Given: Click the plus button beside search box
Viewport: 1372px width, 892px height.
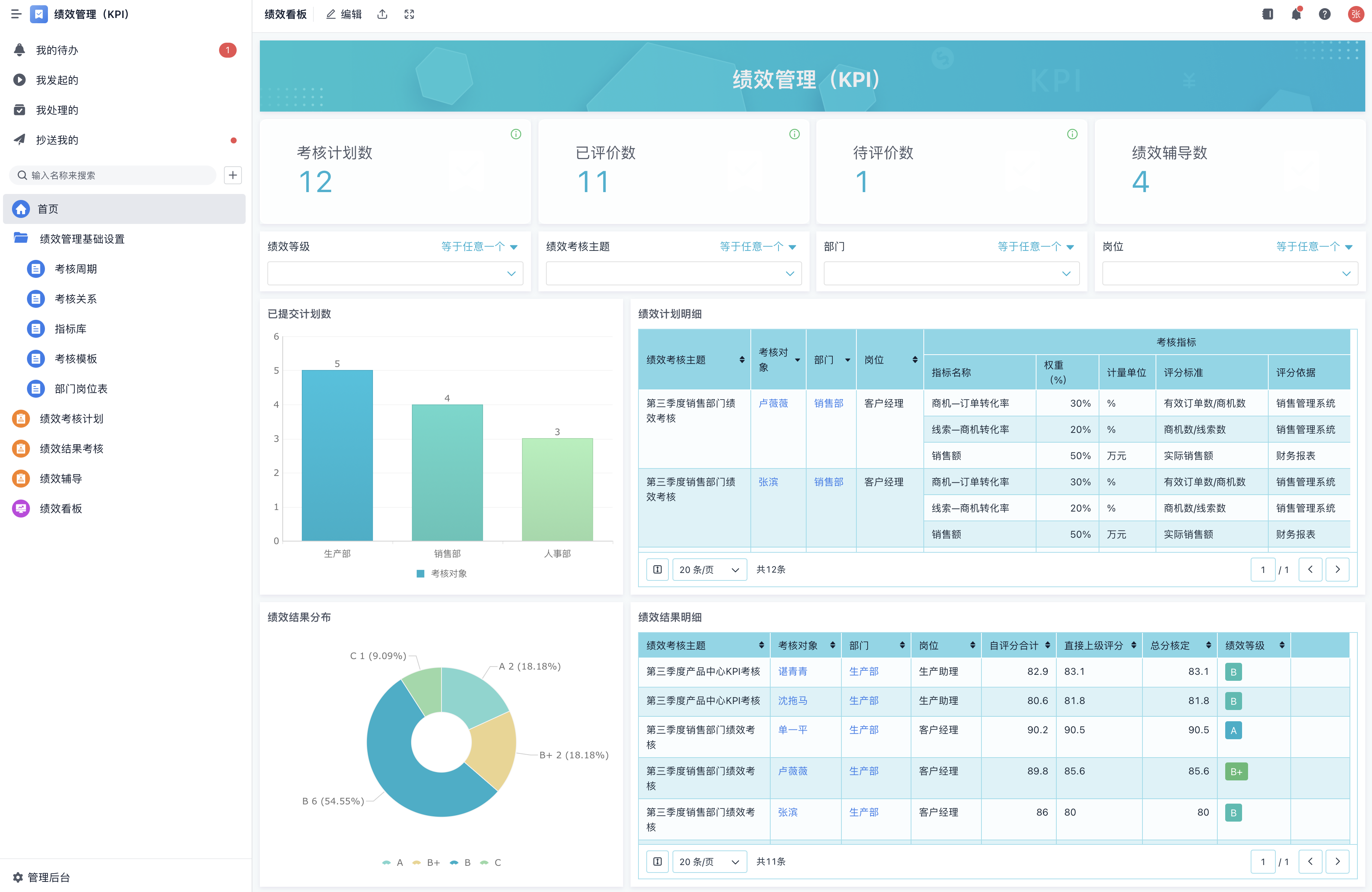Looking at the screenshot, I should pos(233,175).
